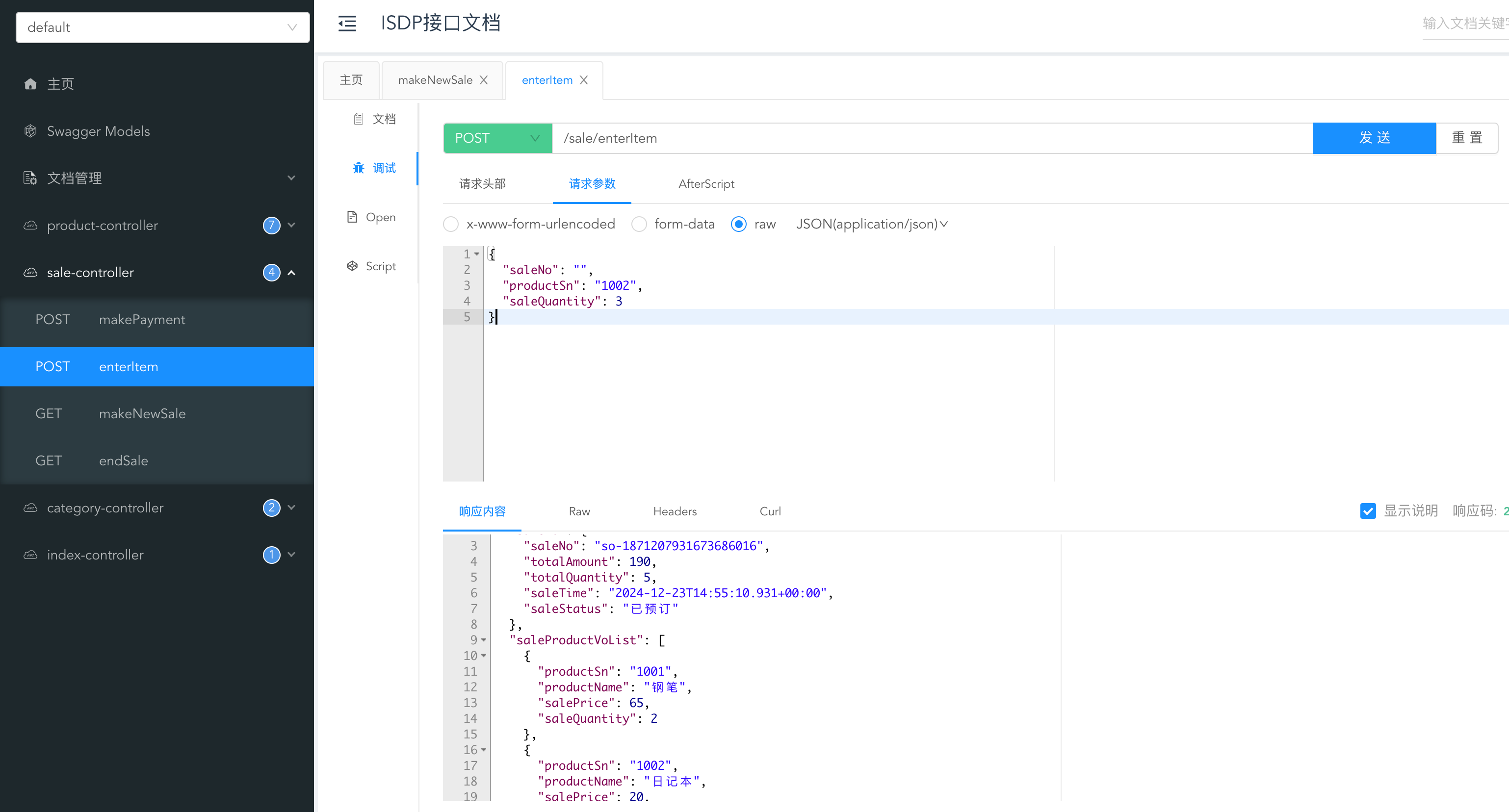Click the sale-controller count badge 4

coord(271,272)
